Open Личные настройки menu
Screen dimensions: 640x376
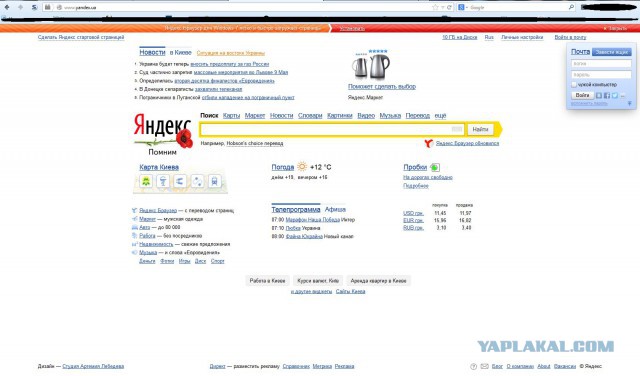522,37
